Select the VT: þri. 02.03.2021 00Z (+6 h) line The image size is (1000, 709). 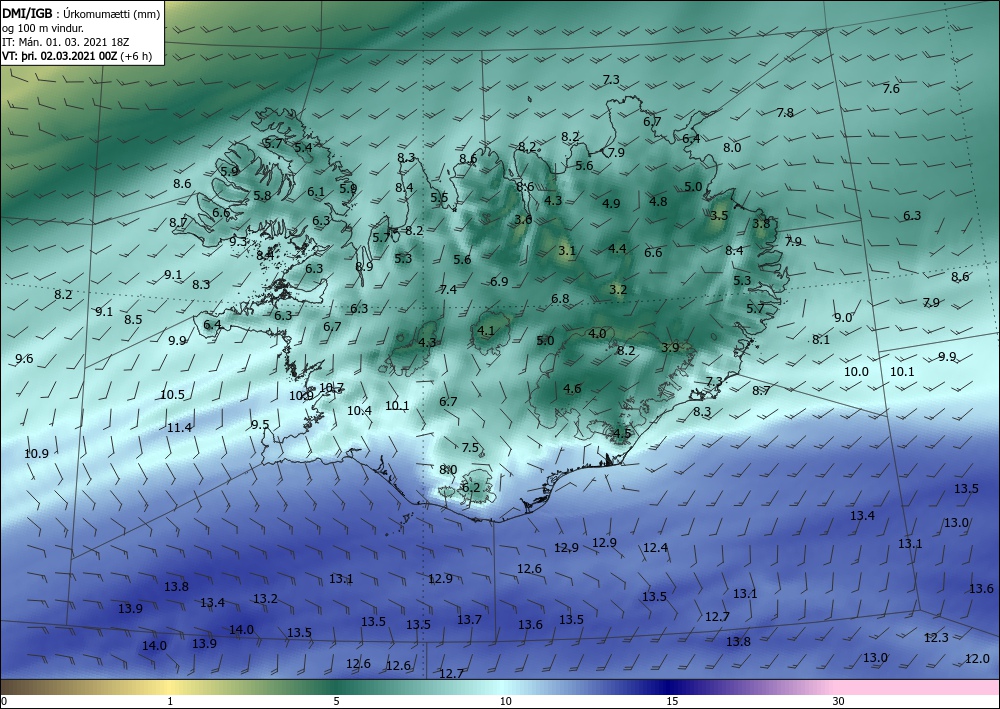click(x=77, y=56)
